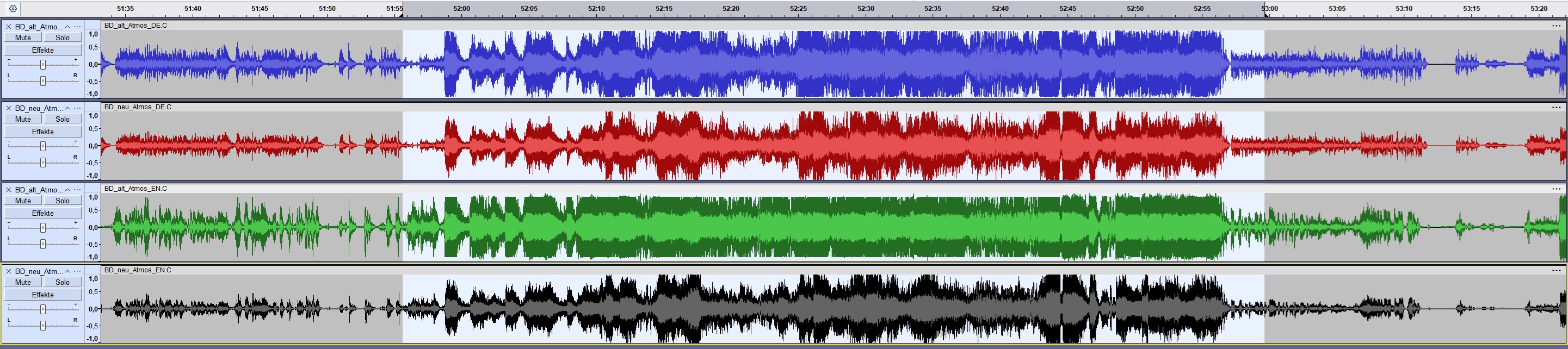
Task: Open the BD_neu_Atmos_EN.C track panel three-dot menu
Action: [x=77, y=271]
